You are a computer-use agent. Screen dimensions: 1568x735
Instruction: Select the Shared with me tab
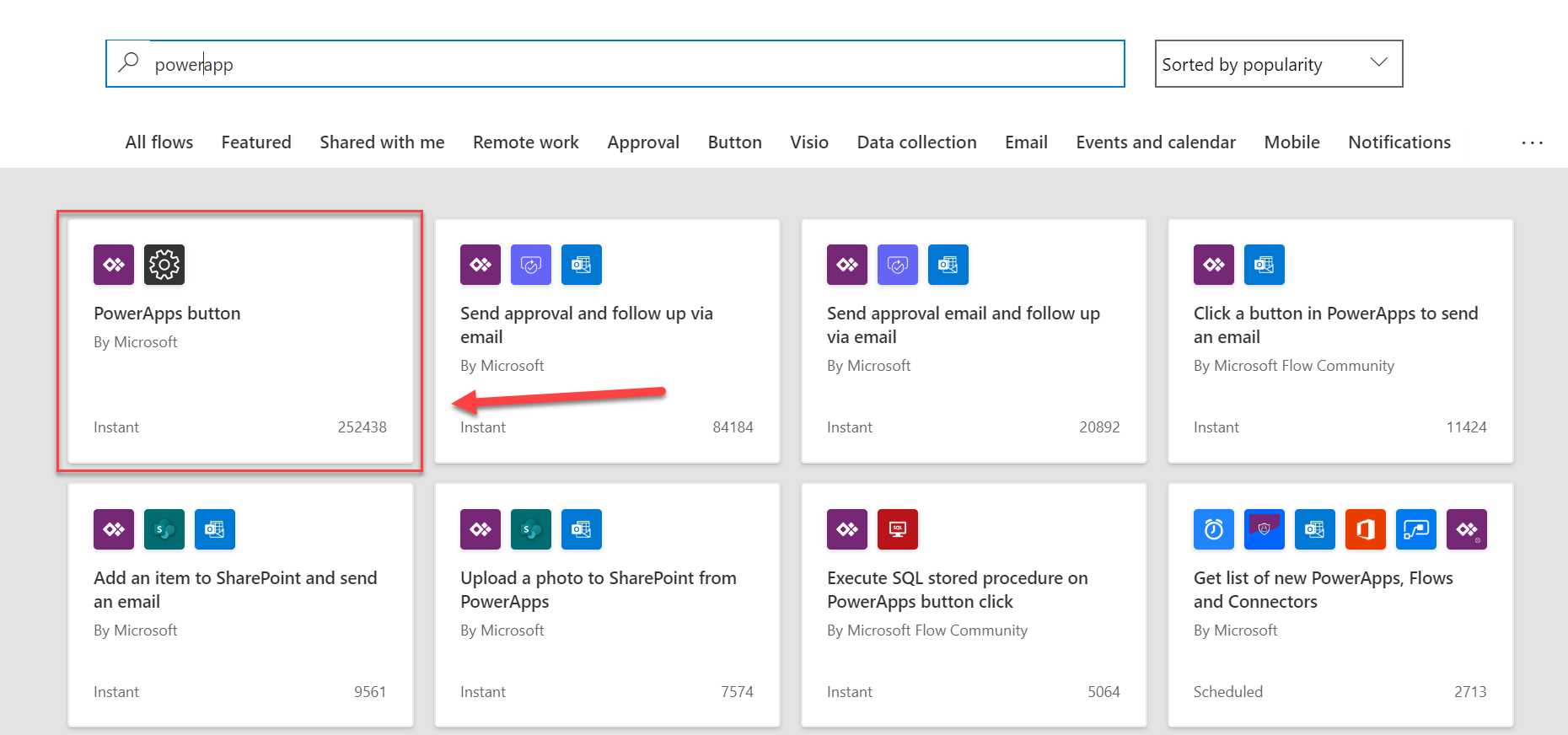(x=382, y=142)
